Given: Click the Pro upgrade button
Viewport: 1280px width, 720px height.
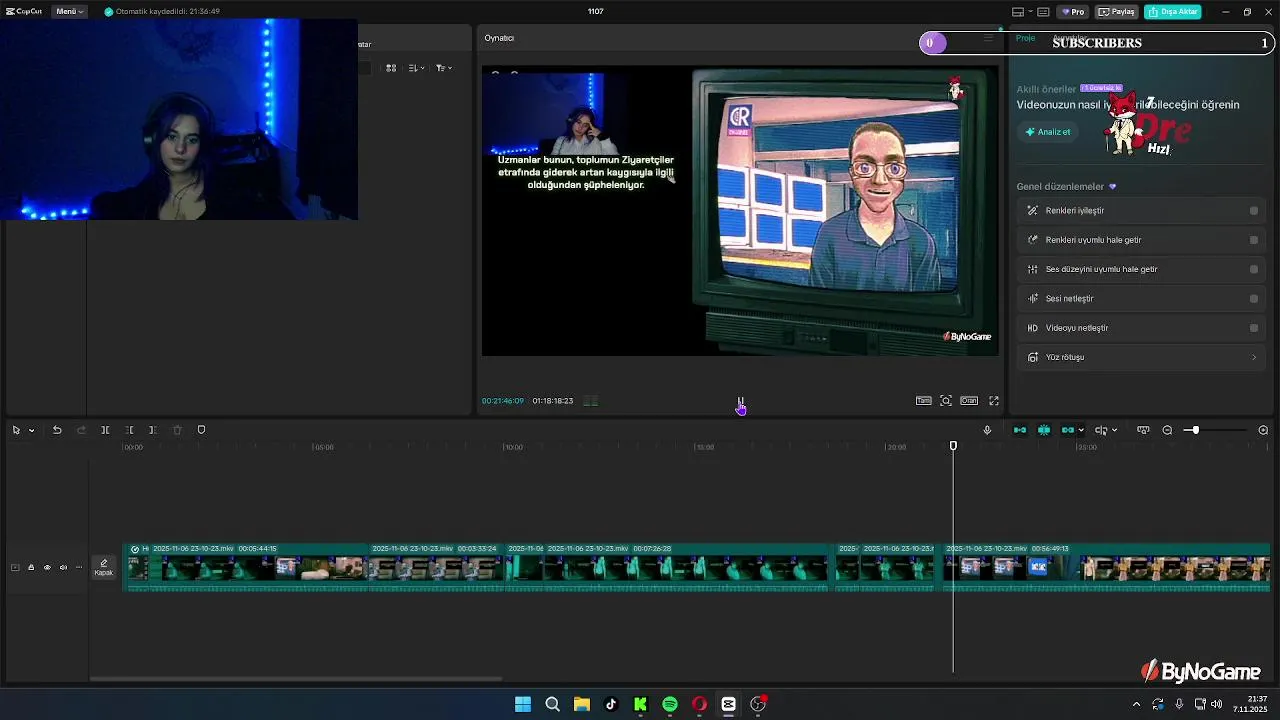Looking at the screenshot, I should (x=1073, y=12).
